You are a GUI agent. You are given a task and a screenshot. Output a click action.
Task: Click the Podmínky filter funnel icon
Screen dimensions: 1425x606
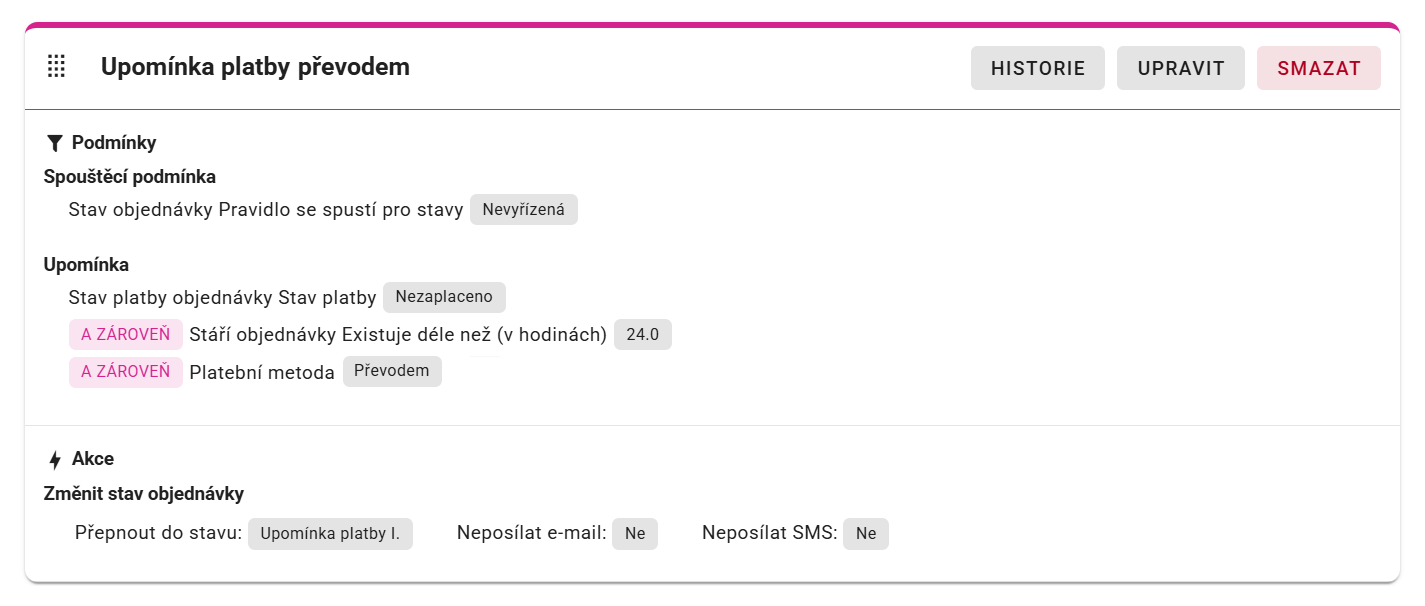click(55, 143)
